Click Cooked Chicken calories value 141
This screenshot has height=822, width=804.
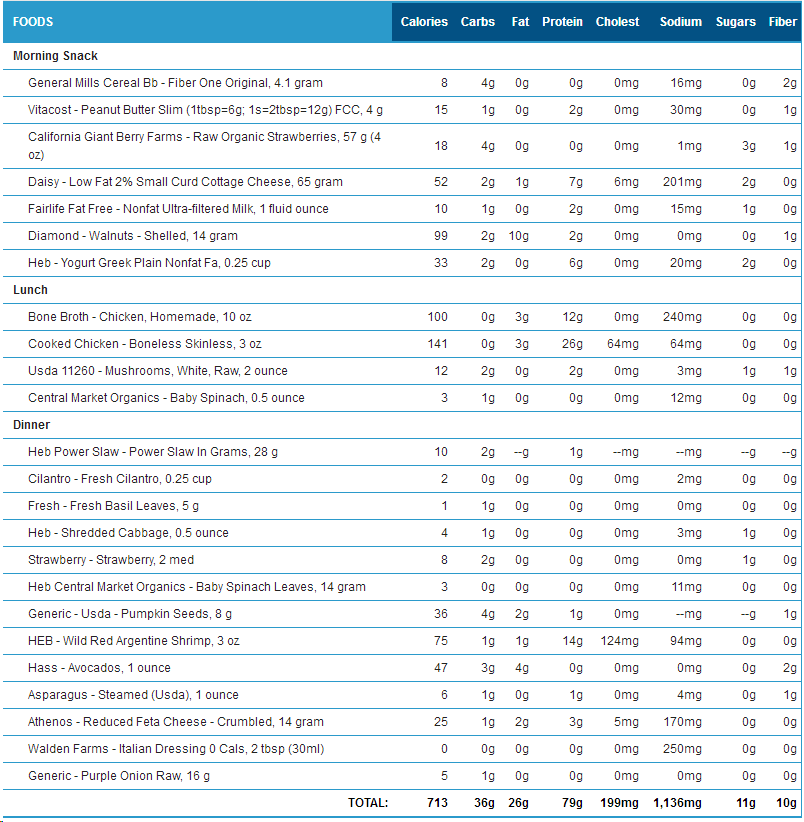(x=438, y=344)
